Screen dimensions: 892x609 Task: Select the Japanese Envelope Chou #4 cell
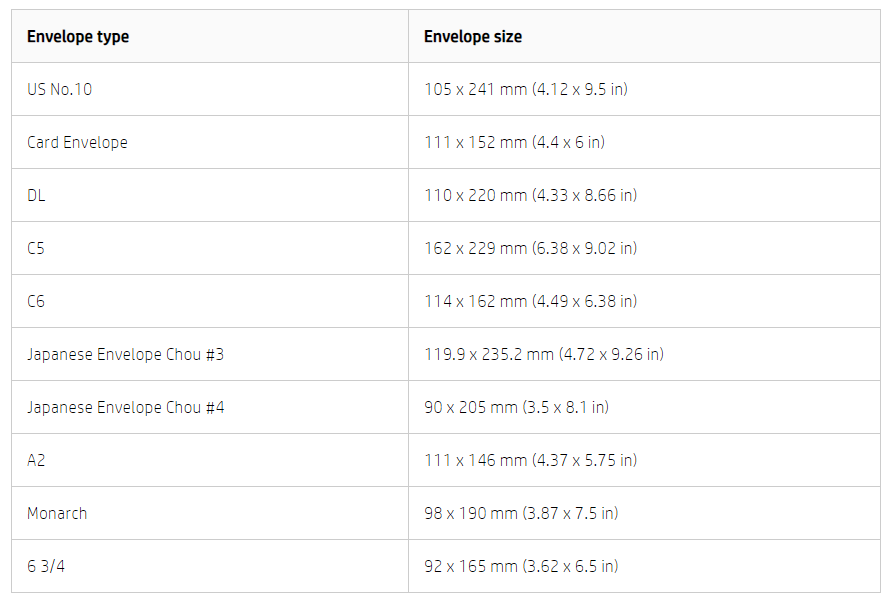(x=126, y=407)
